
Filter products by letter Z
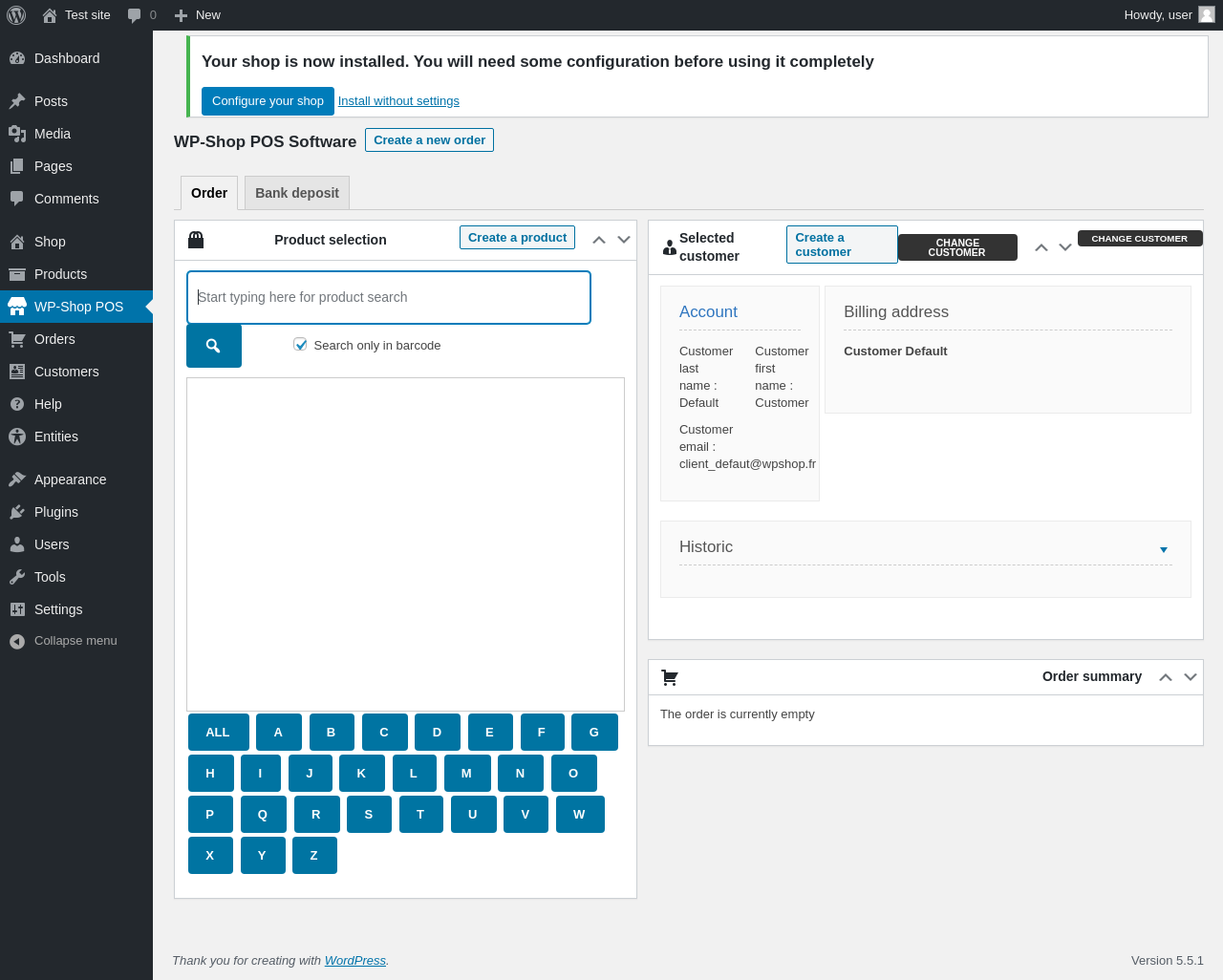click(x=314, y=856)
